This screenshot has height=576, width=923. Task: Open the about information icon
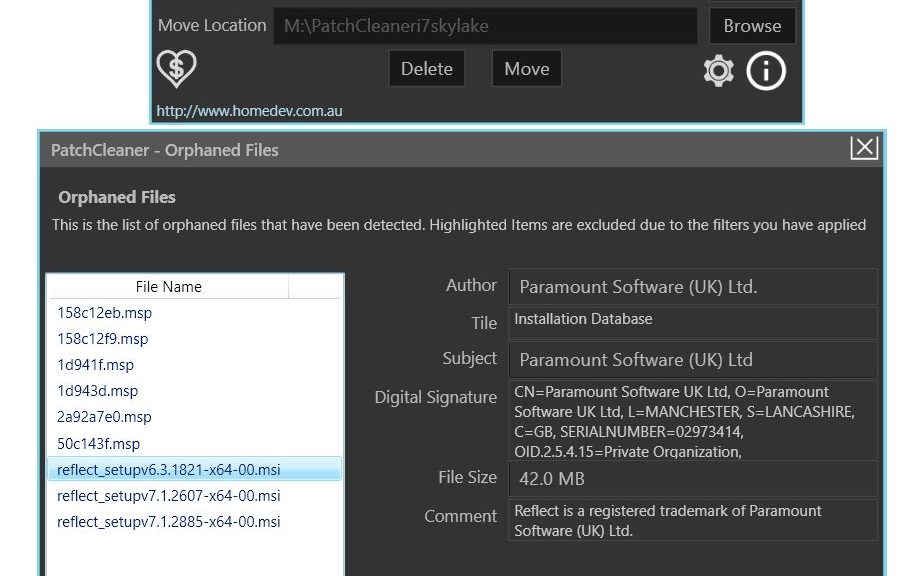click(766, 71)
